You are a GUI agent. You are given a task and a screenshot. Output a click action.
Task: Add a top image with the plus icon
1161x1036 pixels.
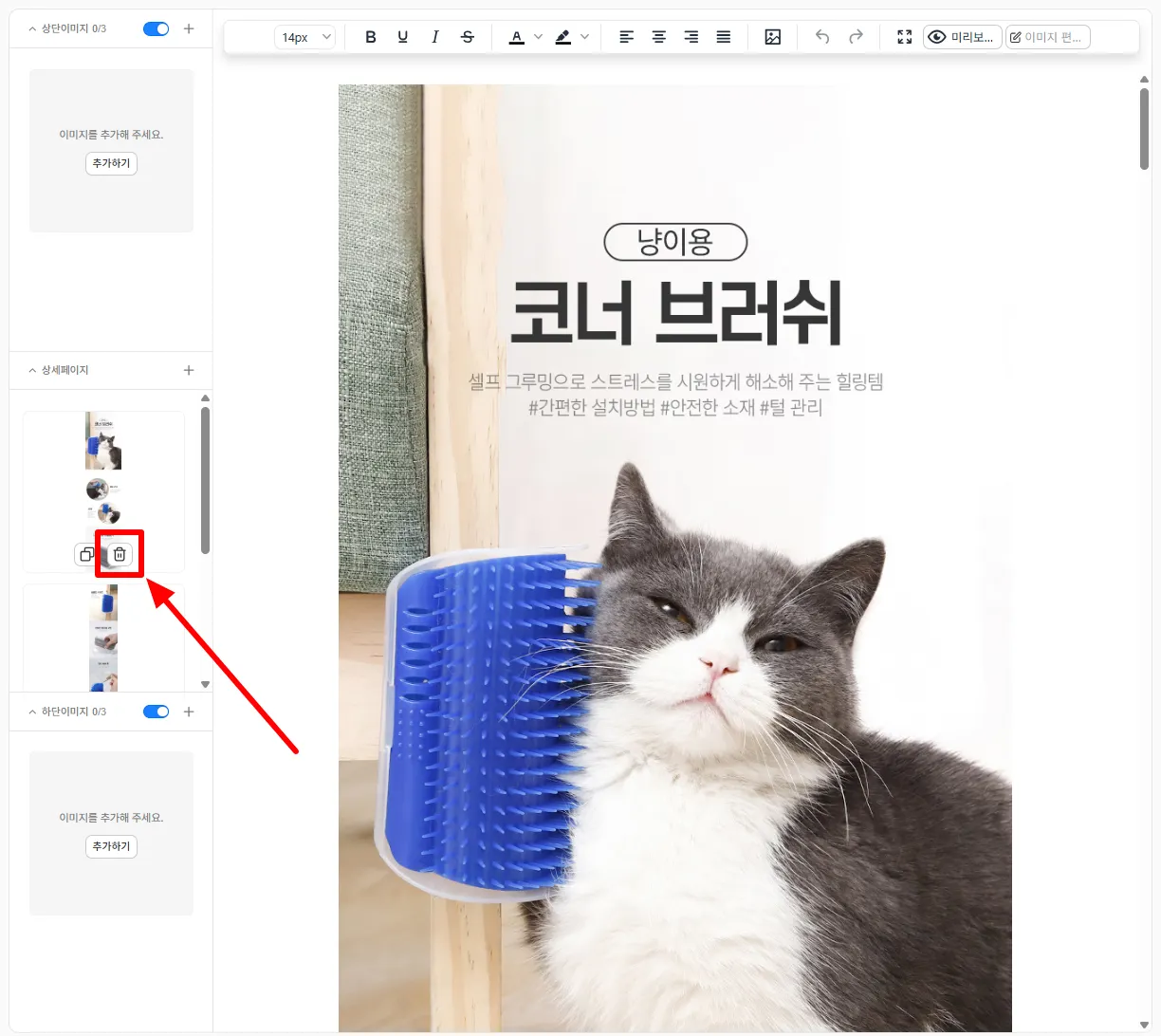(x=189, y=28)
